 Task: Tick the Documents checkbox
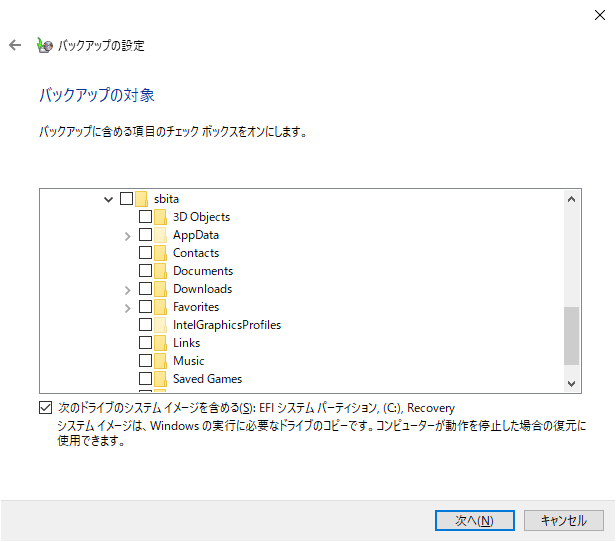[145, 271]
